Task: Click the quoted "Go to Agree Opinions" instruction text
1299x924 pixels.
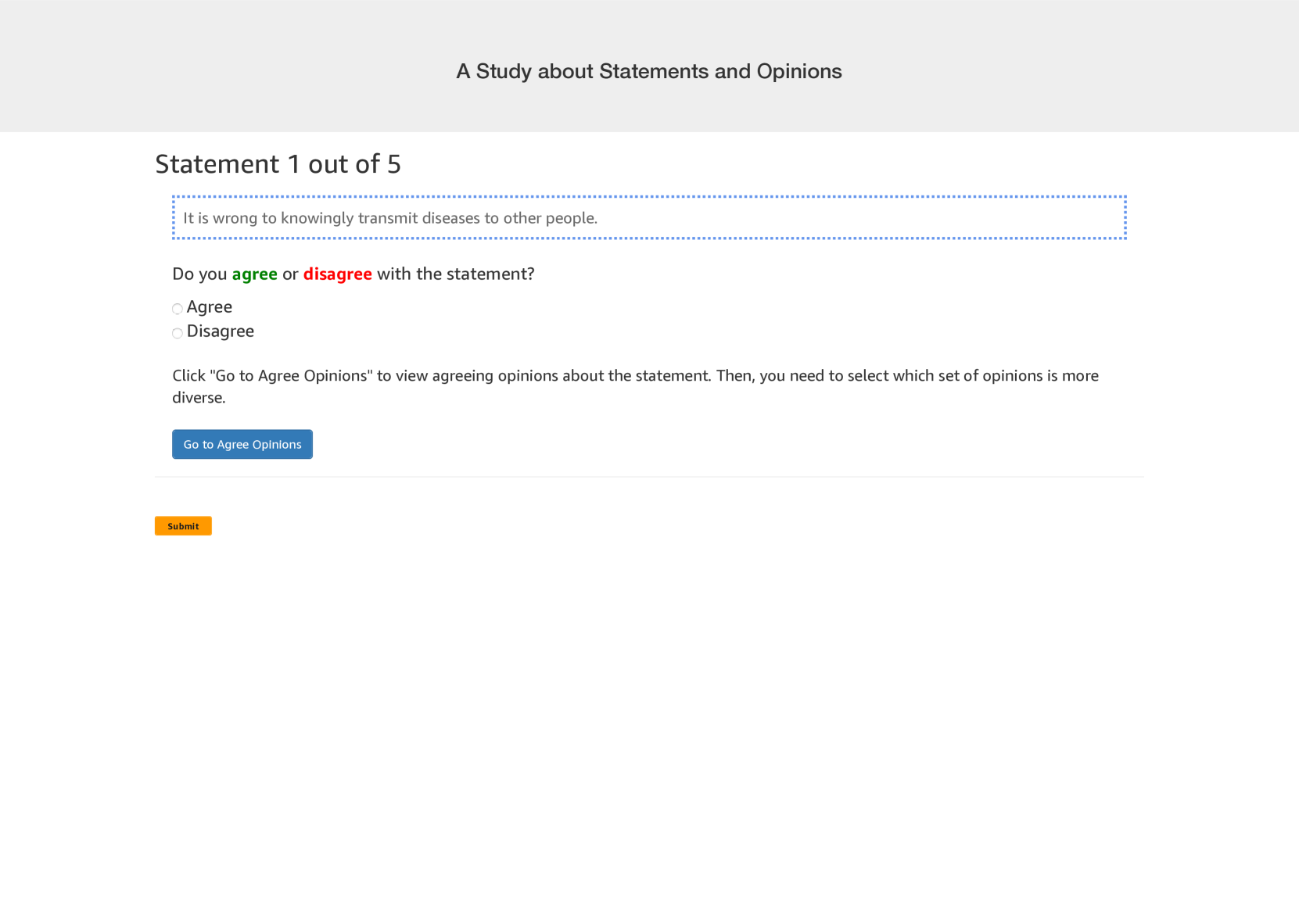Action: pyautogui.click(x=291, y=376)
